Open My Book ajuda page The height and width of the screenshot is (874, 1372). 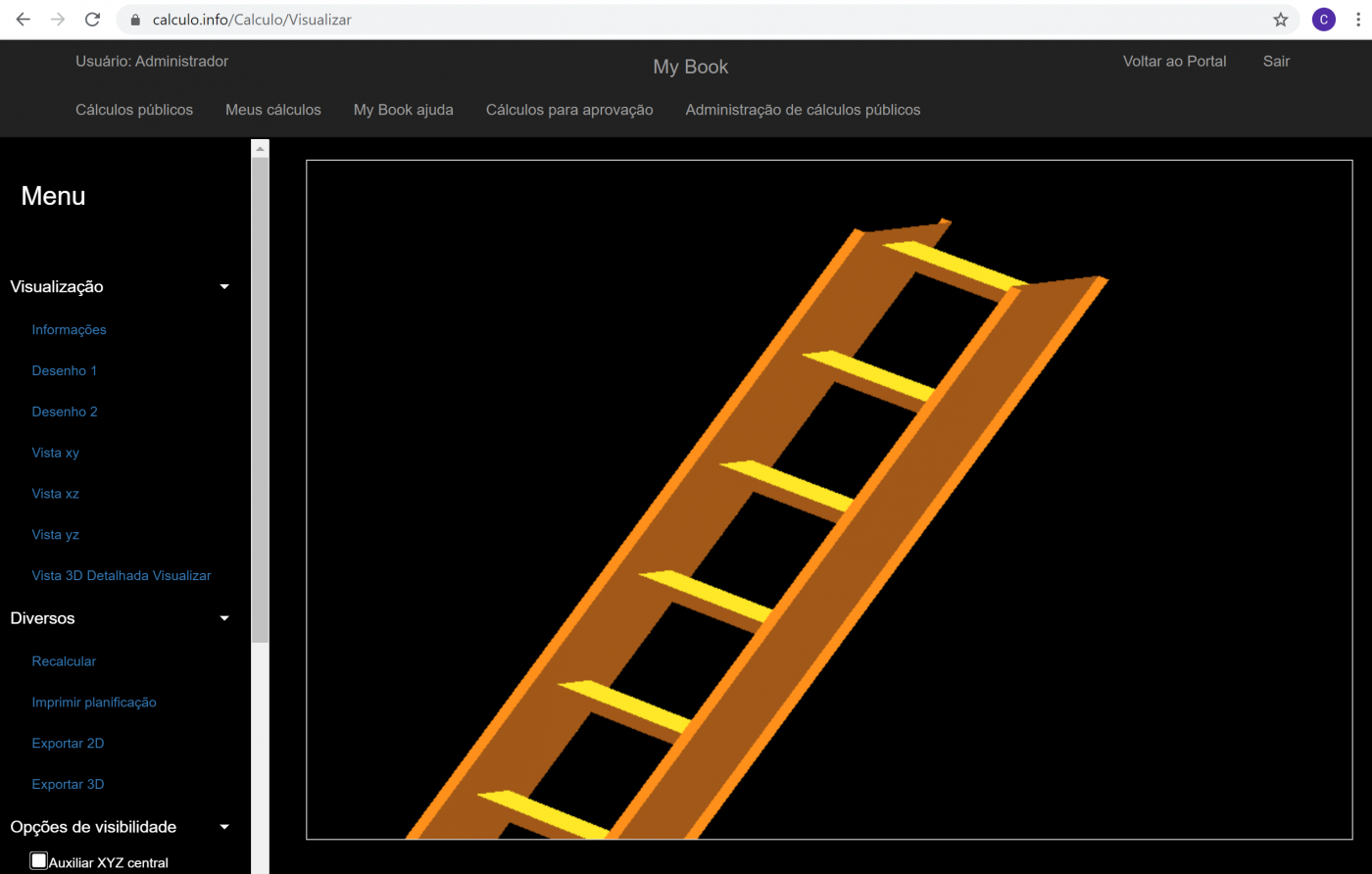point(403,110)
